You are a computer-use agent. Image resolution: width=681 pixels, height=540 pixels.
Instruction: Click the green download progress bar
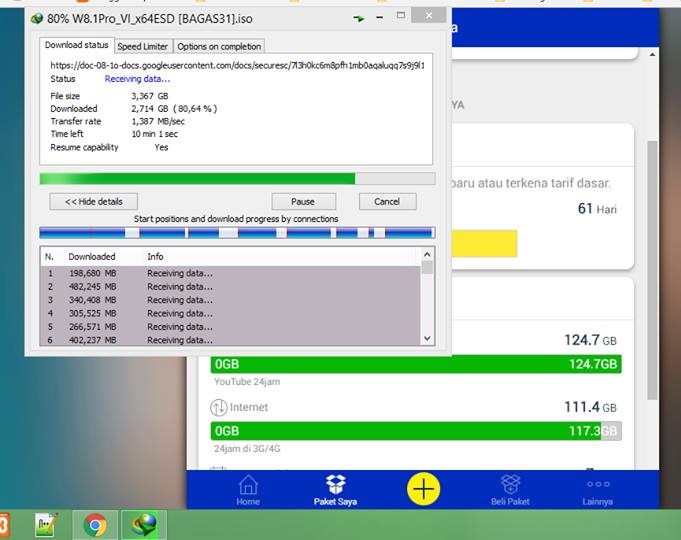[x=238, y=179]
